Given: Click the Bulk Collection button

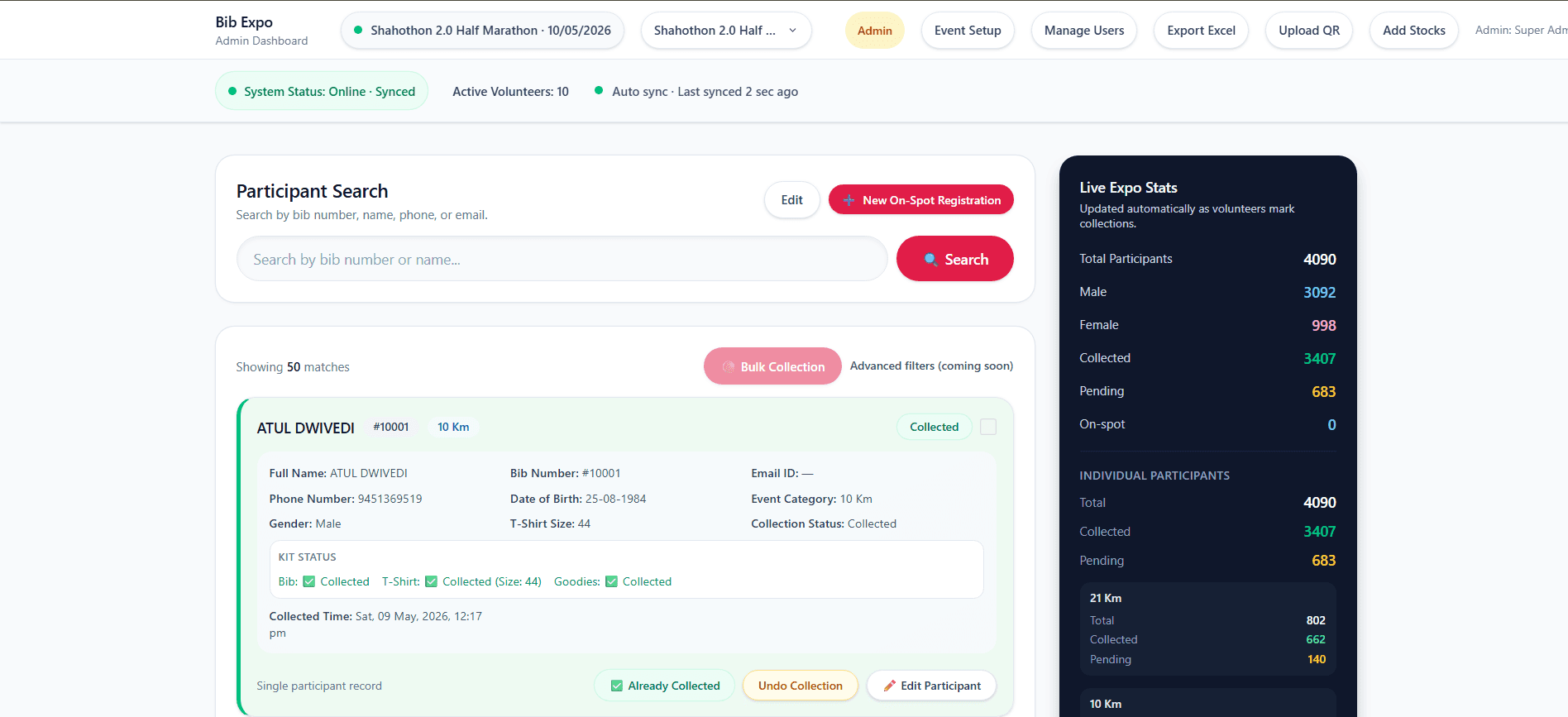Looking at the screenshot, I should [772, 366].
